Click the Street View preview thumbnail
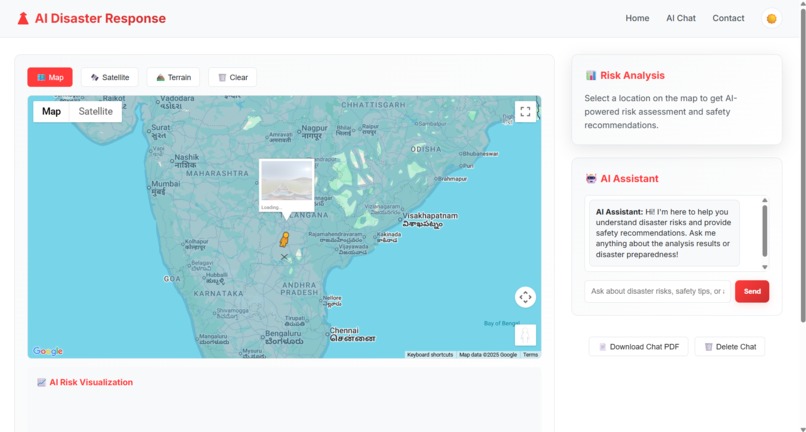This screenshot has height=432, width=806. tap(286, 182)
